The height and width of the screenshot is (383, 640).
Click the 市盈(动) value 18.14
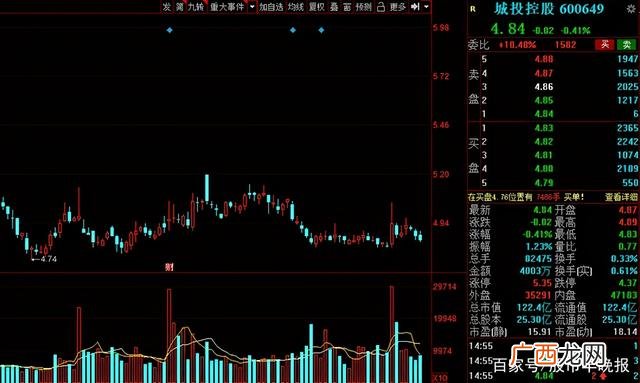(x=625, y=332)
